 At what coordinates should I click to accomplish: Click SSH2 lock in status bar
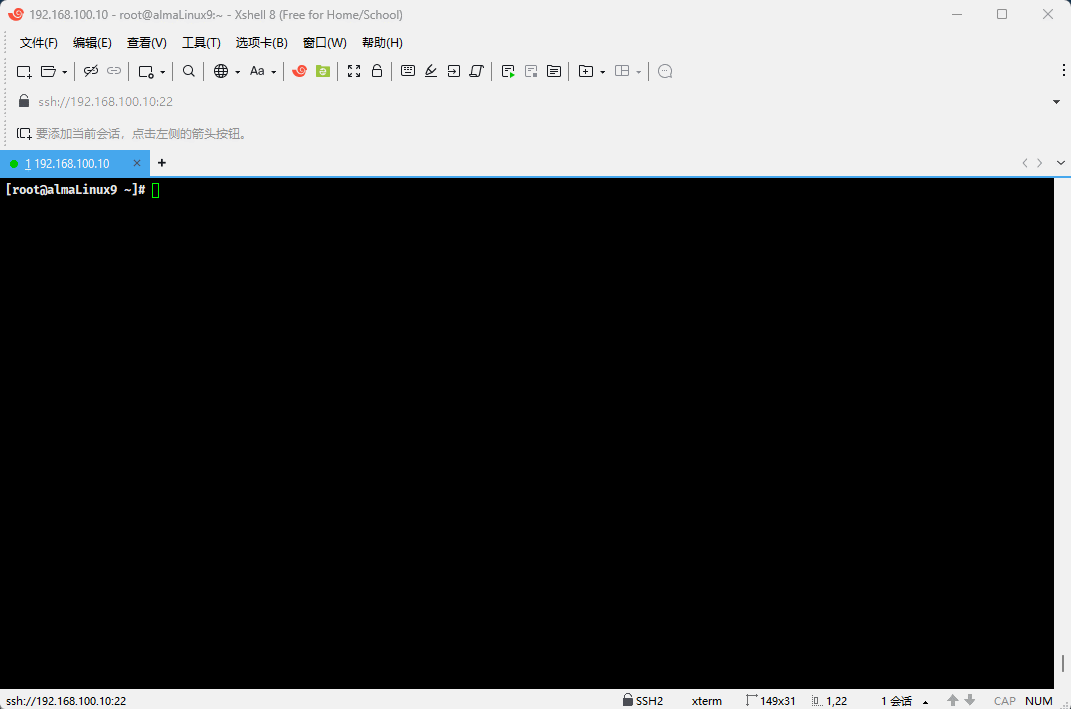click(643, 700)
